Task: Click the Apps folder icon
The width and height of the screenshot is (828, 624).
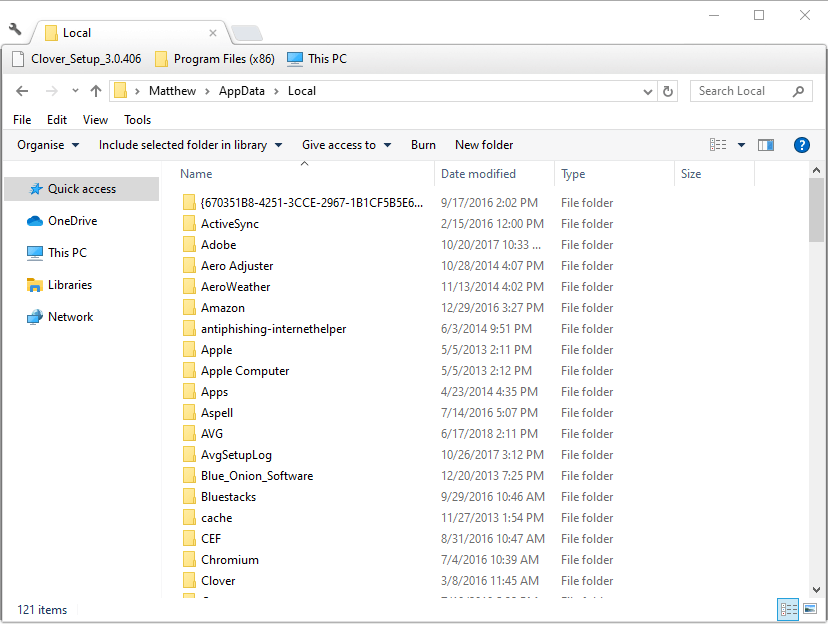Action: pyautogui.click(x=189, y=392)
